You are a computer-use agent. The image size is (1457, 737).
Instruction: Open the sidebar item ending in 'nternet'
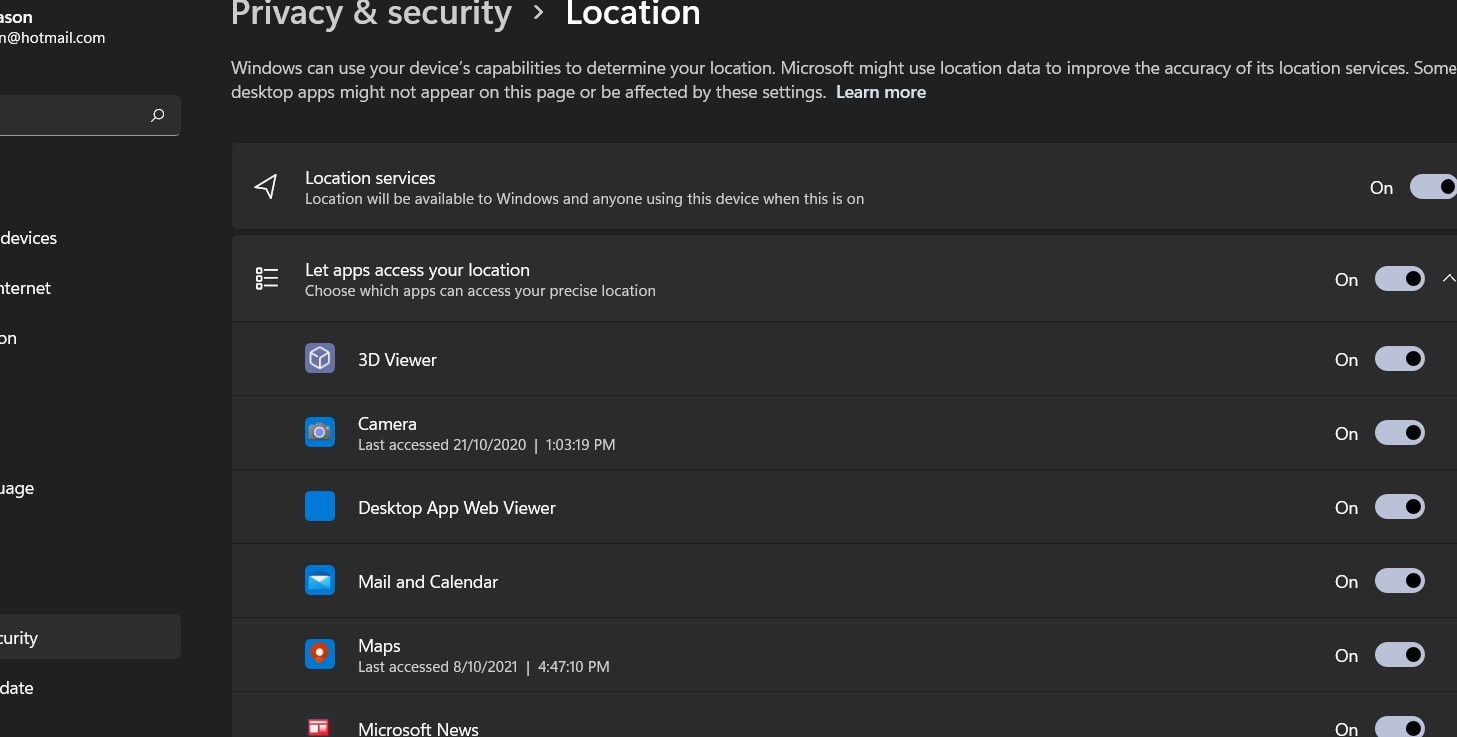[25, 288]
